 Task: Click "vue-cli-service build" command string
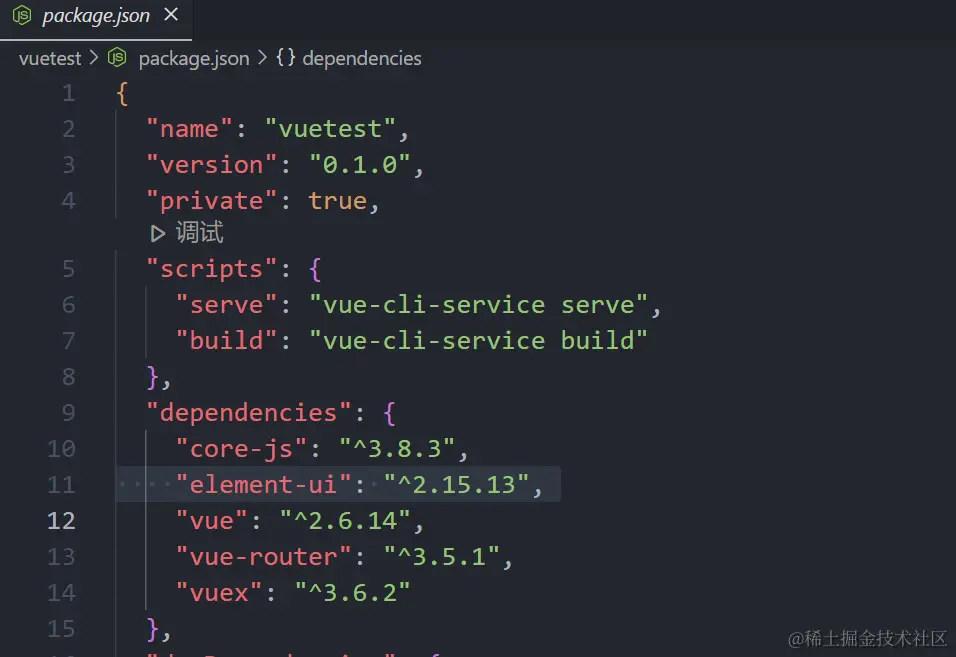coord(479,341)
